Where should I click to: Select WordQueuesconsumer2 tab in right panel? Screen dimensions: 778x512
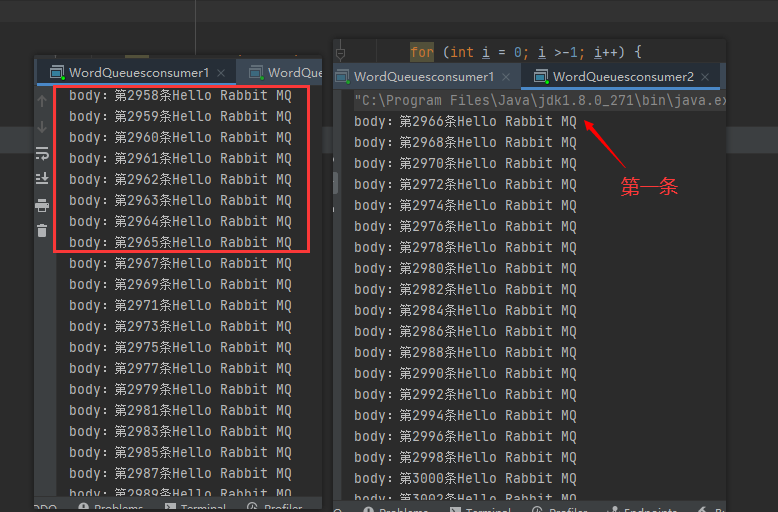(x=623, y=76)
